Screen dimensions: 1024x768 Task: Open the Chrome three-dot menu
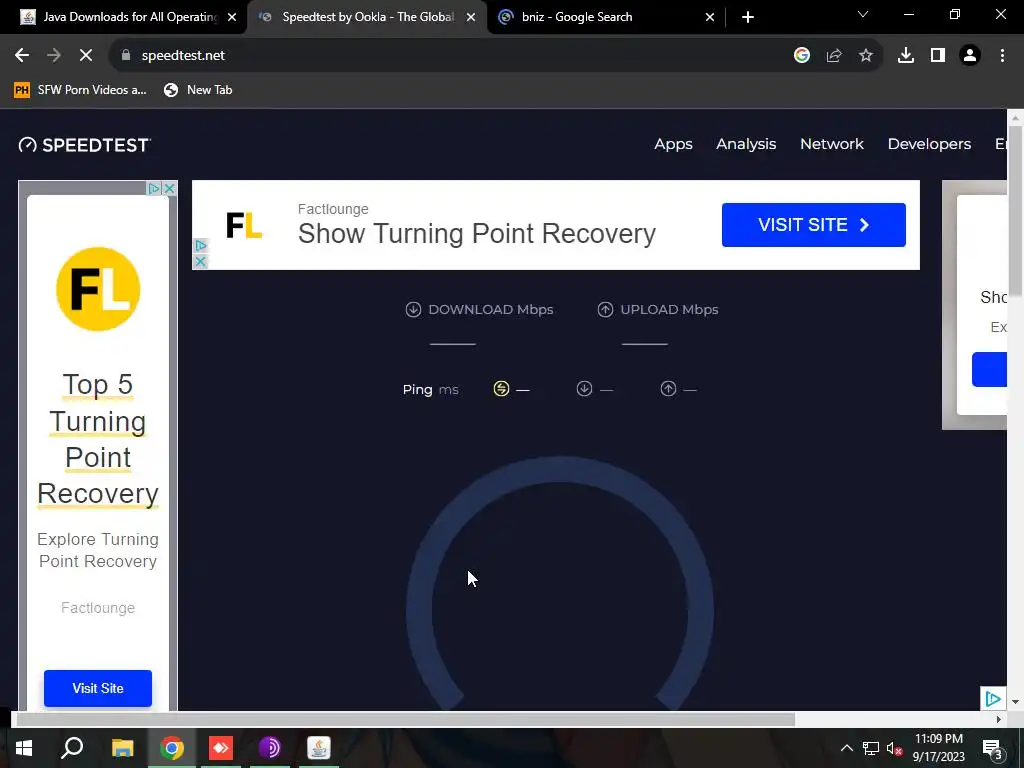pyautogui.click(x=1002, y=56)
